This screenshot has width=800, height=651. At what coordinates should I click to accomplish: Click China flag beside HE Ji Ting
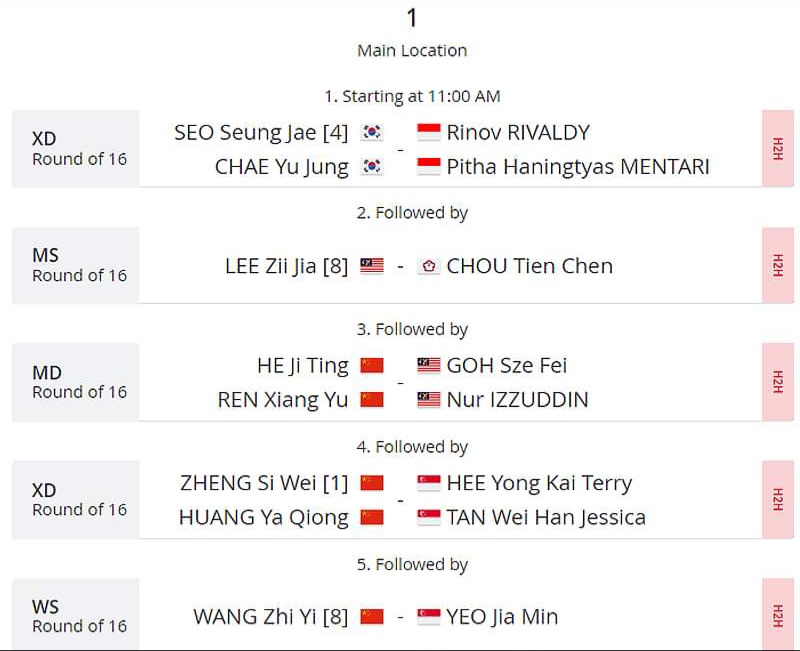point(372,365)
